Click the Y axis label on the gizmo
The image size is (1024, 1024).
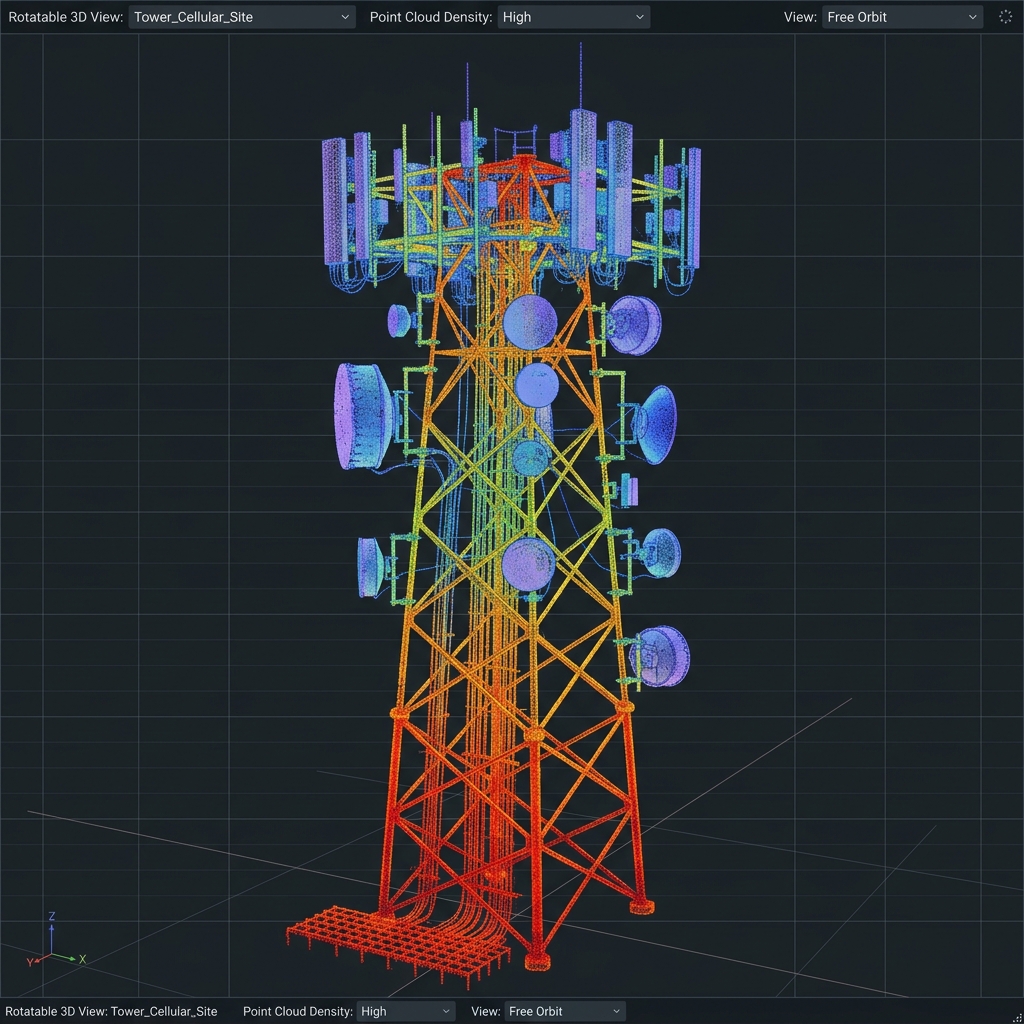[29, 963]
